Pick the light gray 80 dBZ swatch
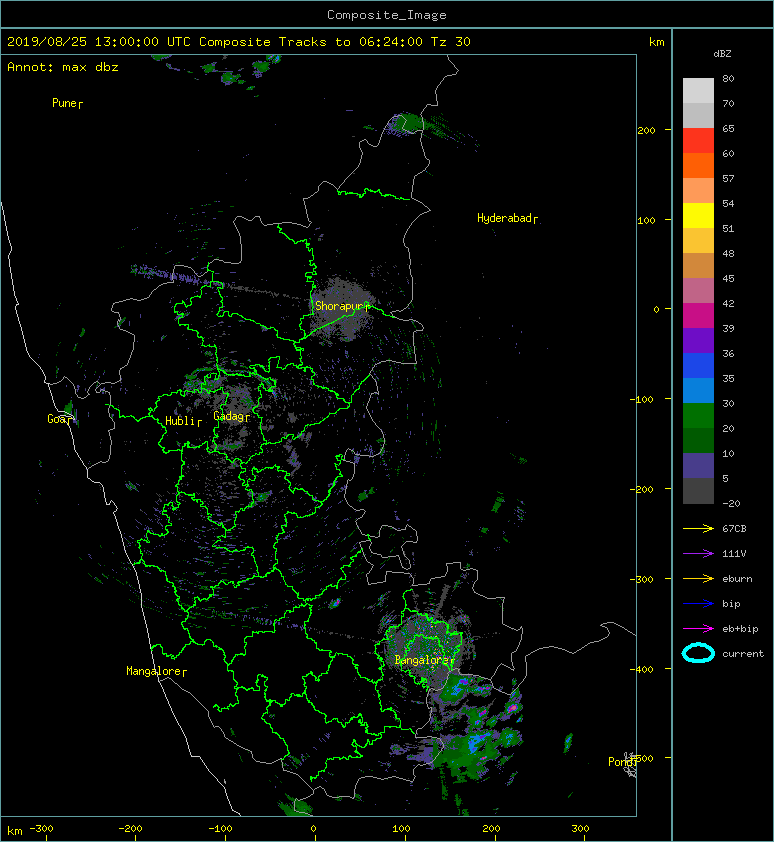774x842 pixels. 698,90
